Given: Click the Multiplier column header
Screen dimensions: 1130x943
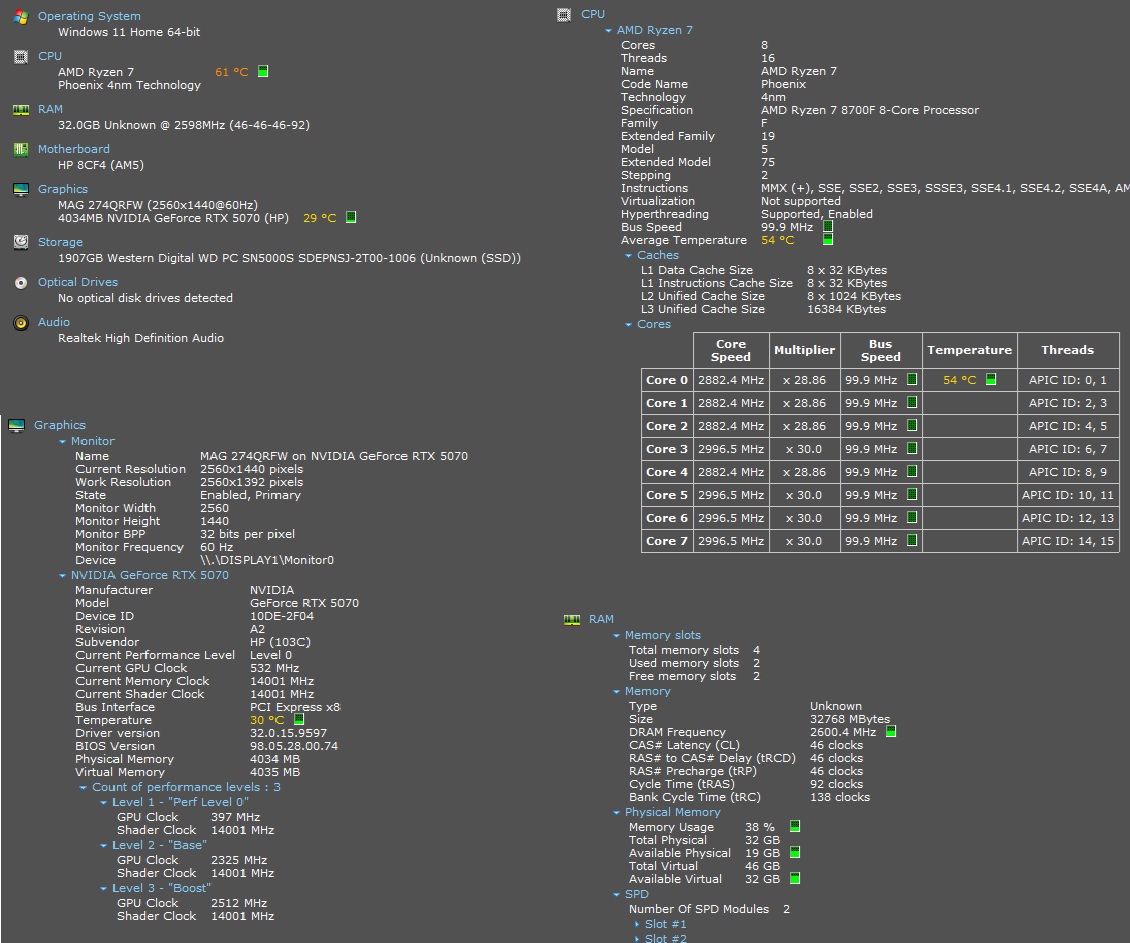Looking at the screenshot, I should click(804, 350).
